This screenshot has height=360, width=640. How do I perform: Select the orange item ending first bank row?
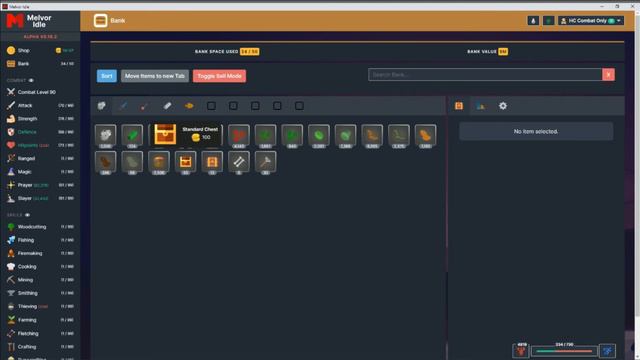coord(425,135)
